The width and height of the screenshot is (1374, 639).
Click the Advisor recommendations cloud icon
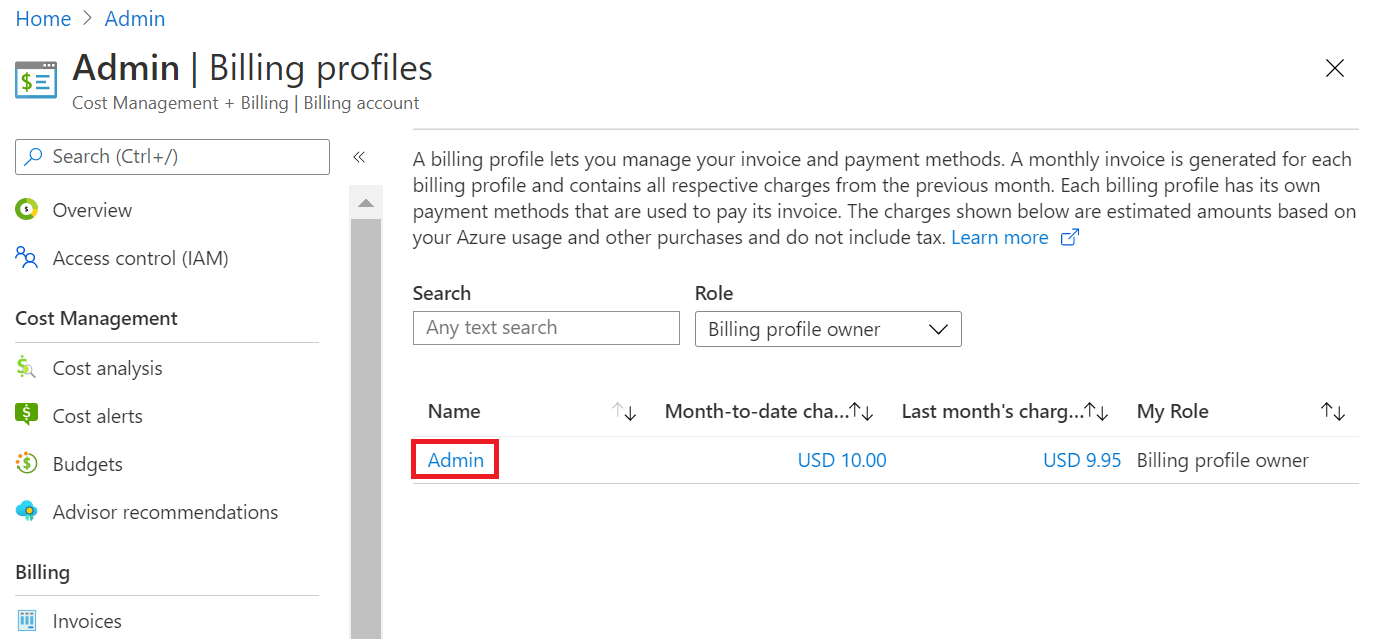pos(27,511)
